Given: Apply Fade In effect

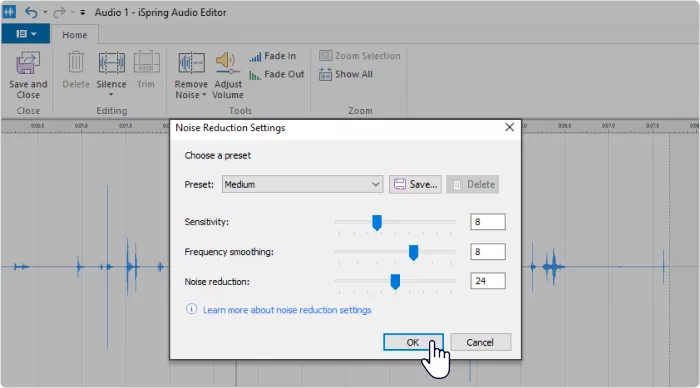Looking at the screenshot, I should (x=273, y=56).
